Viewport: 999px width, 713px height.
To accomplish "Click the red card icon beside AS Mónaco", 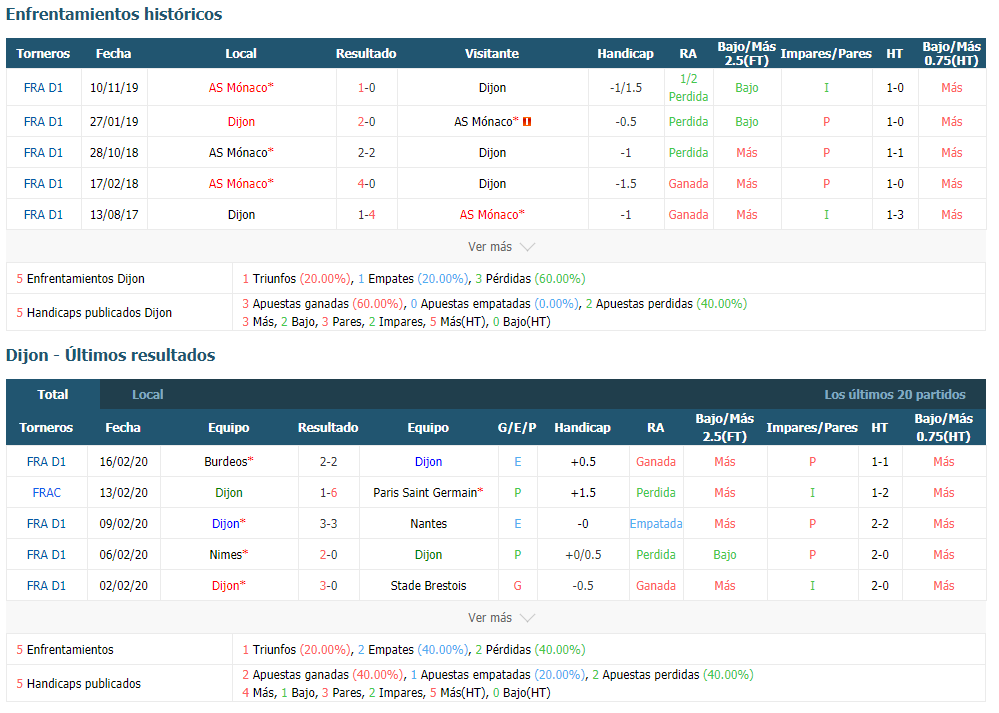I will click(527, 122).
